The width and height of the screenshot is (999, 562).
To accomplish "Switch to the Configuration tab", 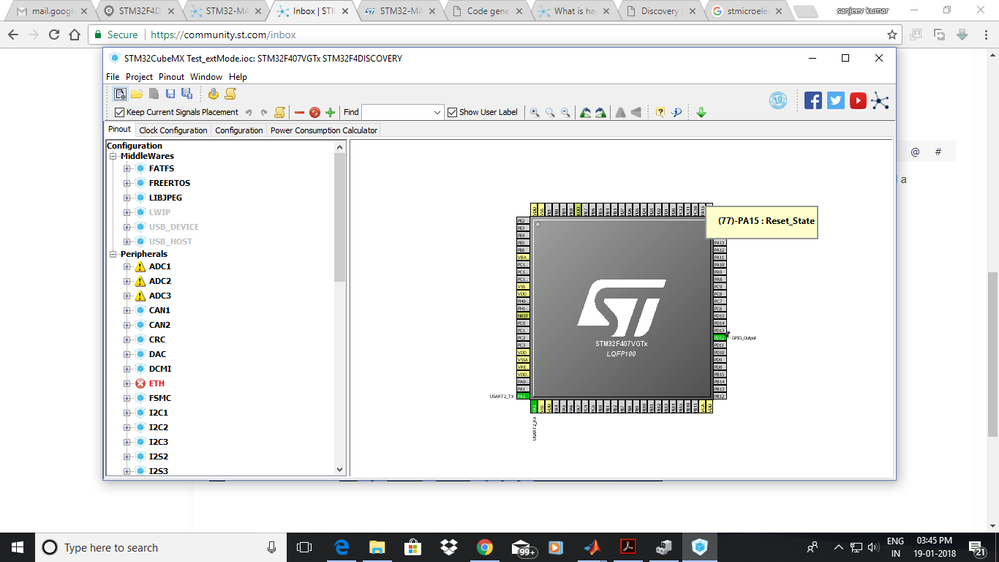I will 239,131.
